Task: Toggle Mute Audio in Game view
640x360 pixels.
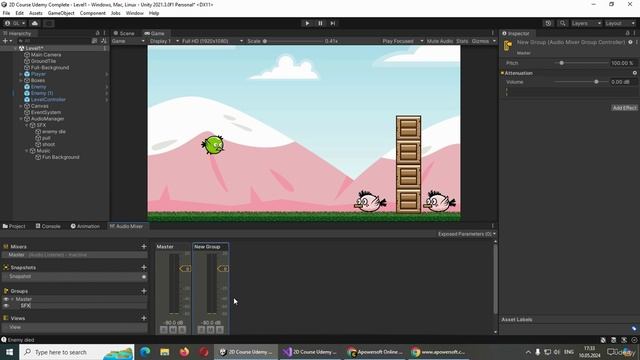Action: pos(440,41)
